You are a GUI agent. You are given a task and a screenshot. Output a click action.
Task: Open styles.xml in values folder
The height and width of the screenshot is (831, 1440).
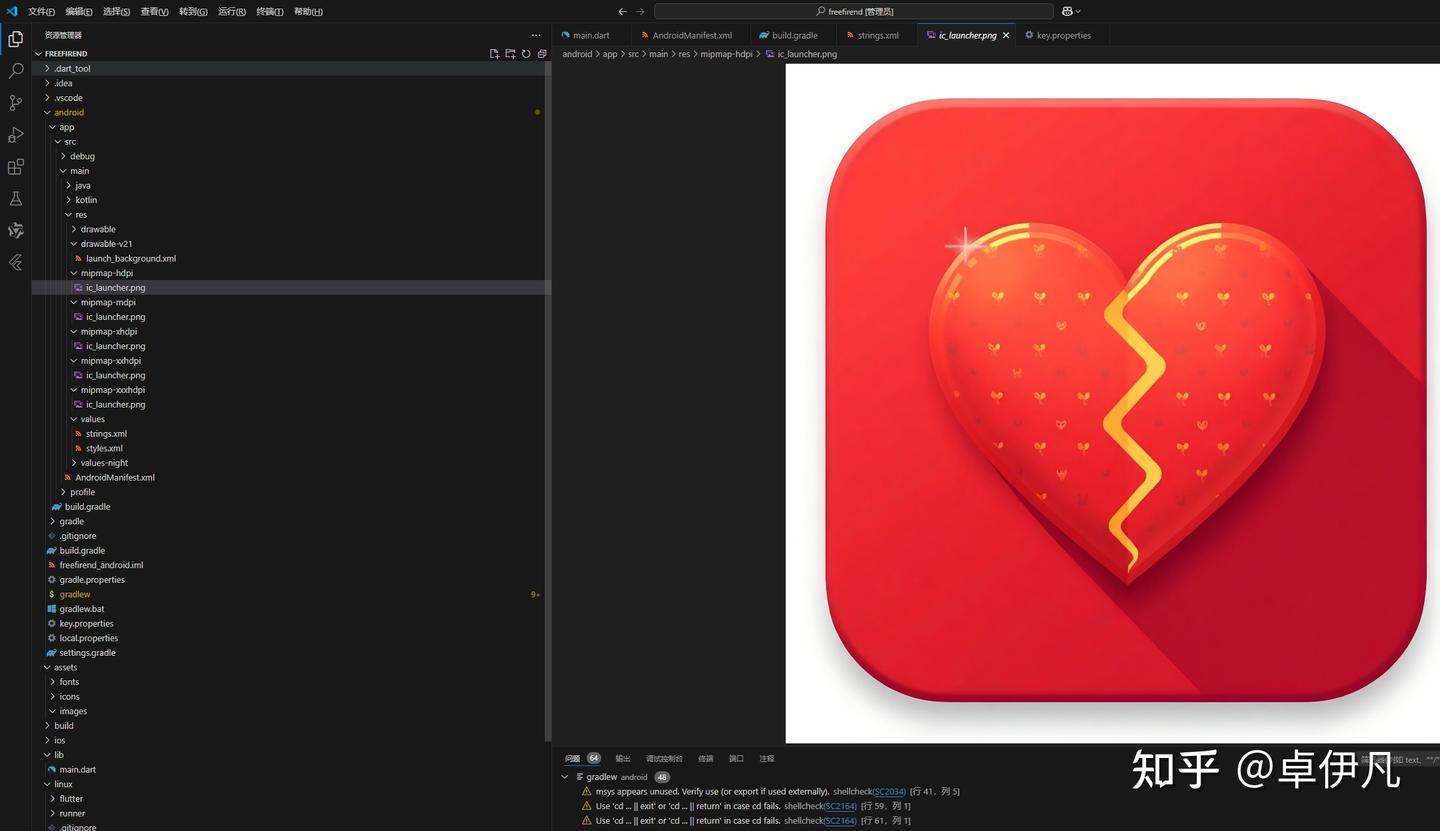(104, 448)
